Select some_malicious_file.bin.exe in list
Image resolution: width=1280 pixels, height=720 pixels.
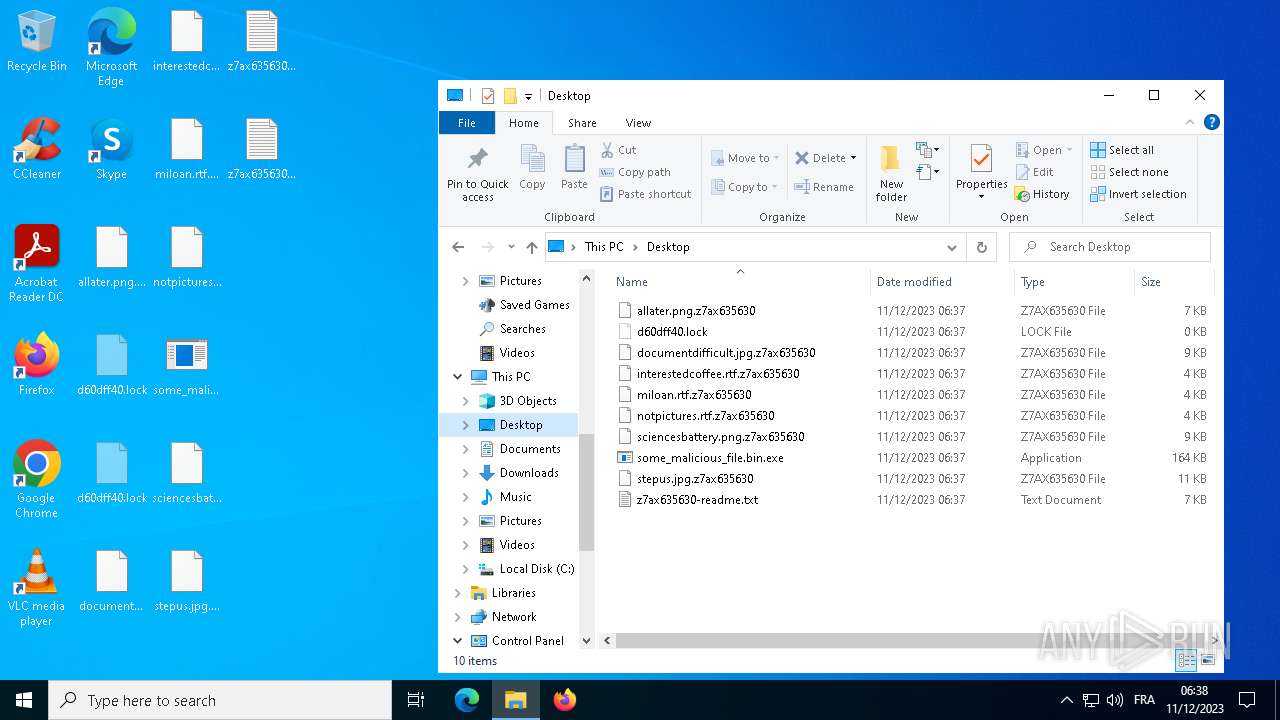pyautogui.click(x=710, y=458)
